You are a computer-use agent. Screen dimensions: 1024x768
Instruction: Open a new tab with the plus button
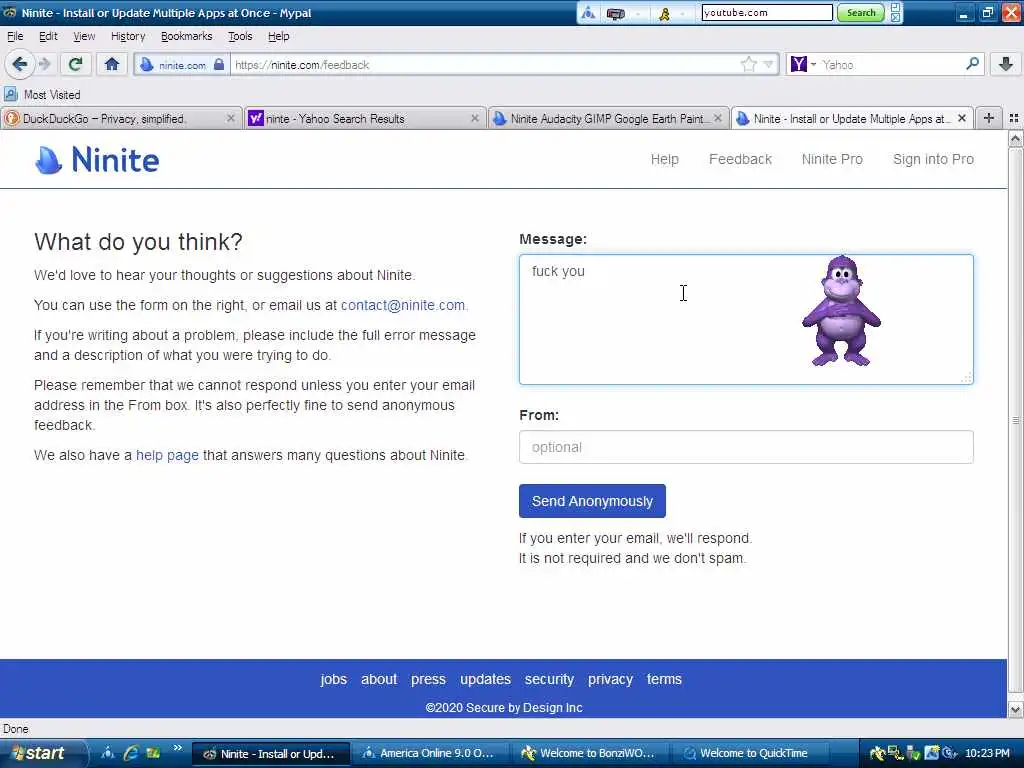(x=989, y=118)
